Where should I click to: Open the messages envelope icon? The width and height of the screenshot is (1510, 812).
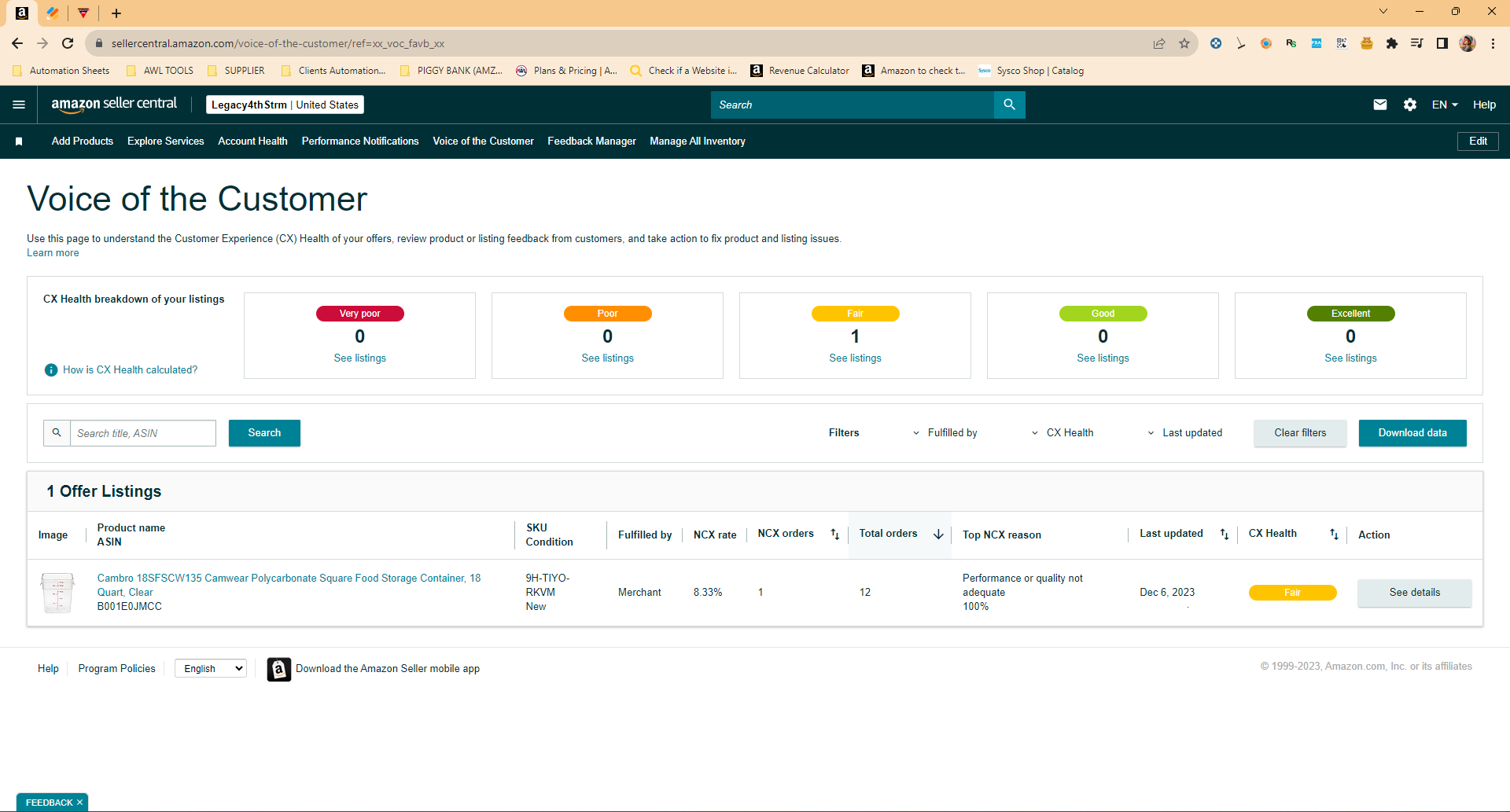coord(1380,105)
